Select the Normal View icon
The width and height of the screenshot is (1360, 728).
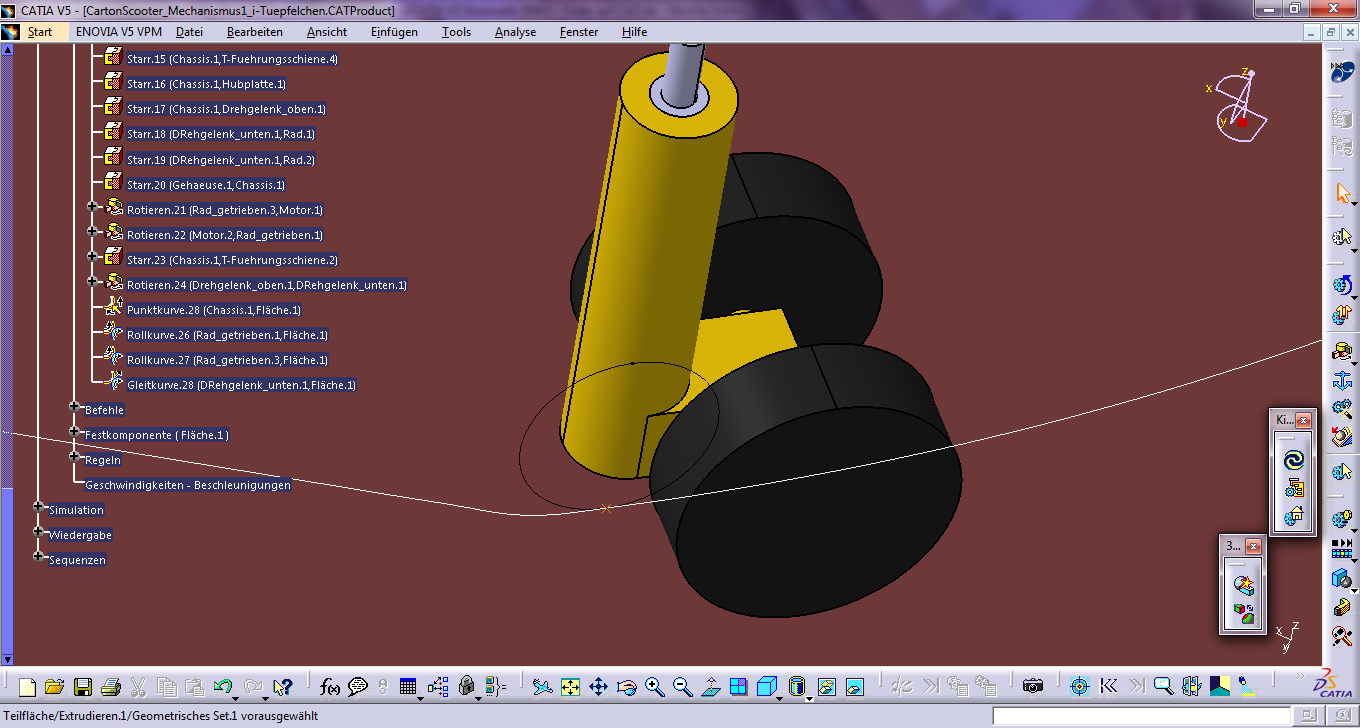pyautogui.click(x=711, y=687)
